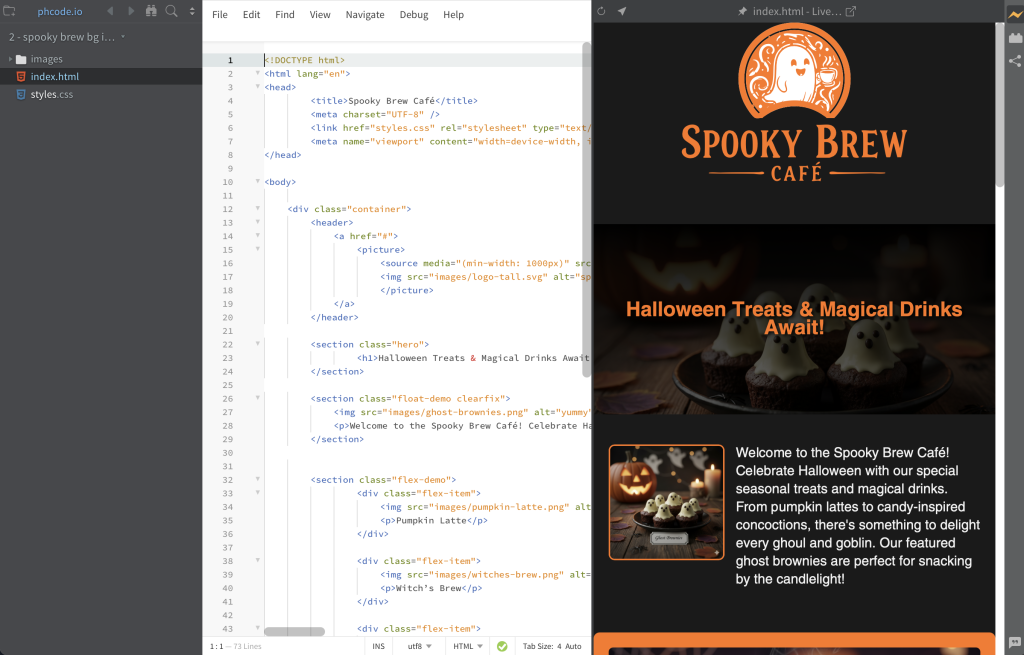Toggle INS insert mode in status bar
The image size is (1024, 655).
coord(379,646)
